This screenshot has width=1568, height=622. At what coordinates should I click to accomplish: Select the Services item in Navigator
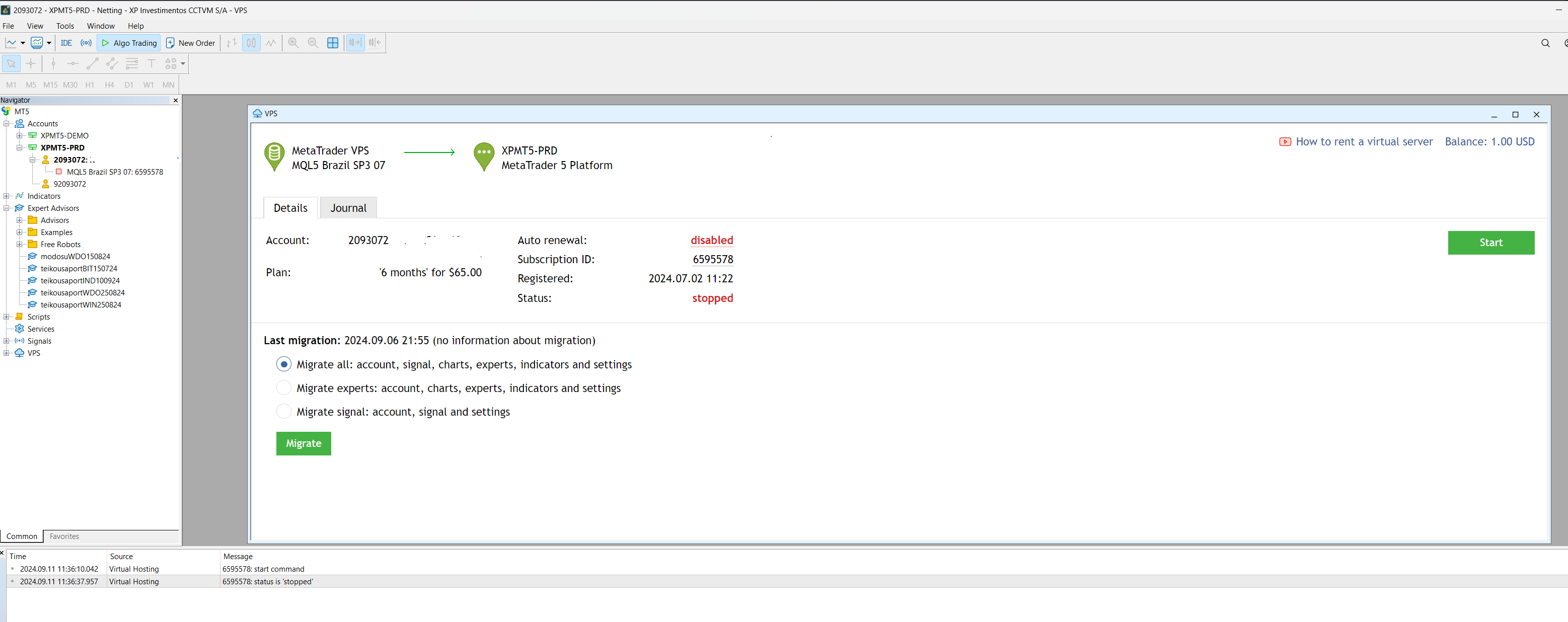click(x=41, y=329)
